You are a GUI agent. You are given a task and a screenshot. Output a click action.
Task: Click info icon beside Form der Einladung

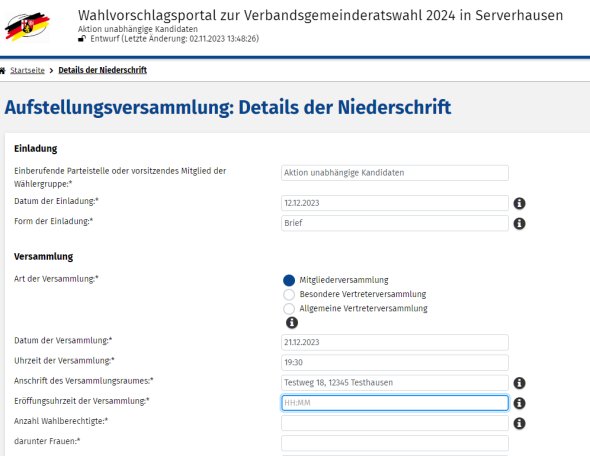(519, 223)
